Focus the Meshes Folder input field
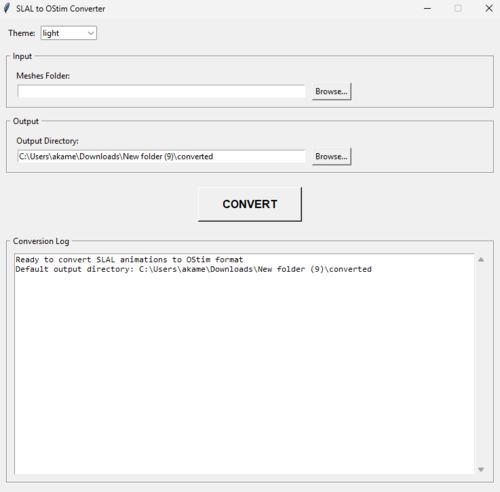Viewport: 500px width, 492px height. pyautogui.click(x=161, y=91)
